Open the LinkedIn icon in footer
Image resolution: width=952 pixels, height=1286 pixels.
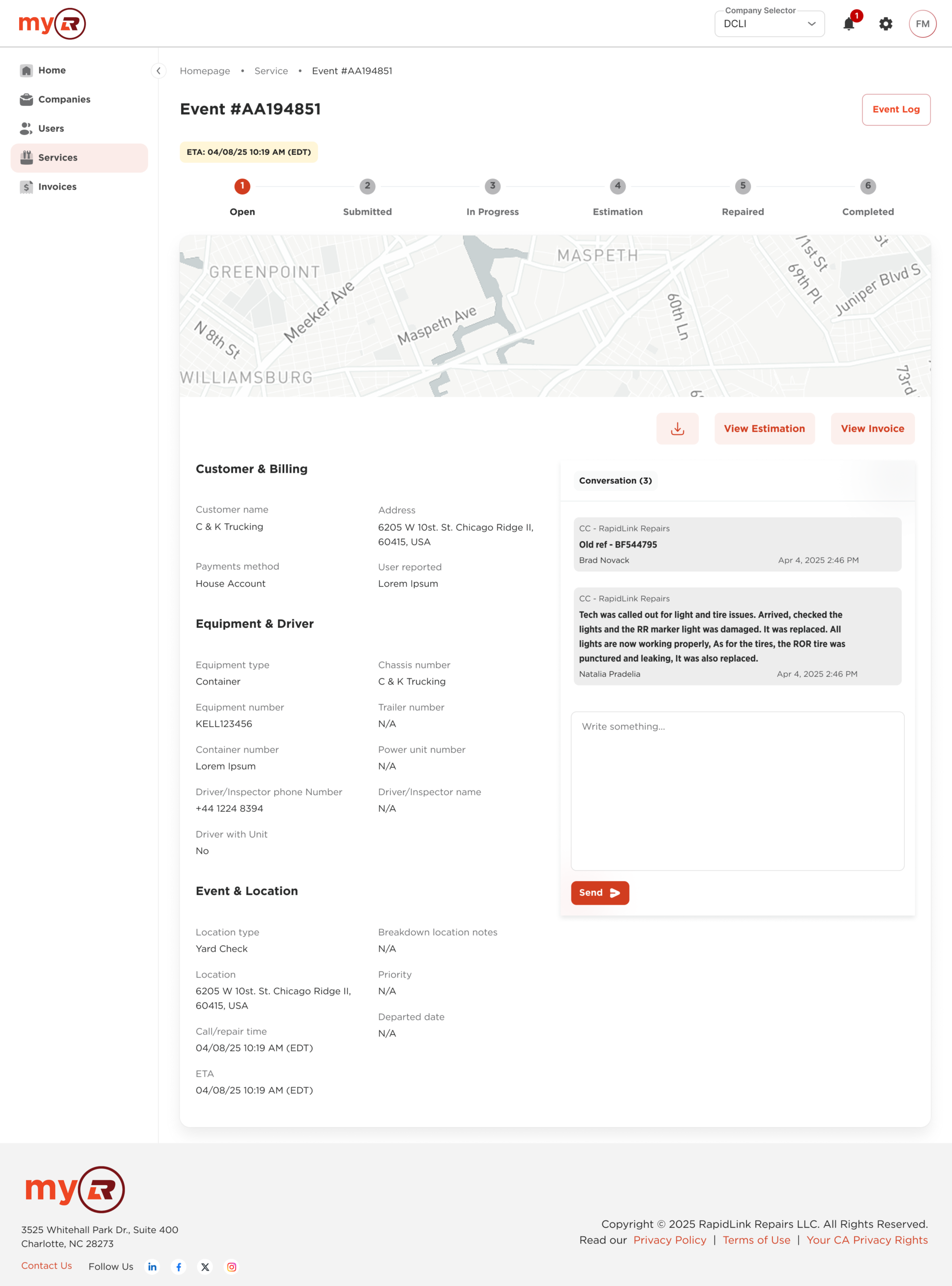152,1266
